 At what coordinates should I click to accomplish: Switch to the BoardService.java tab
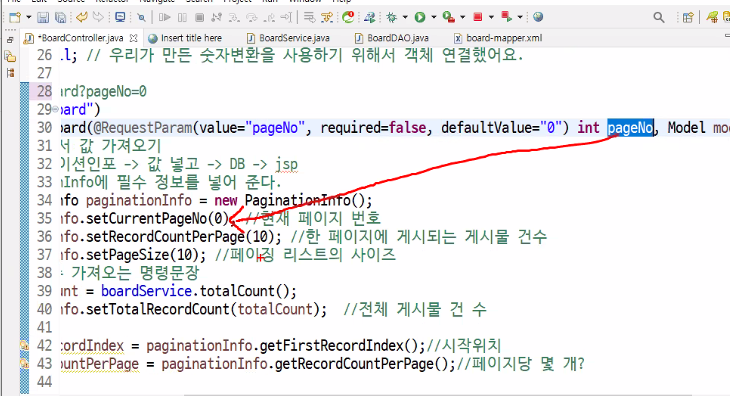pyautogui.click(x=289, y=38)
